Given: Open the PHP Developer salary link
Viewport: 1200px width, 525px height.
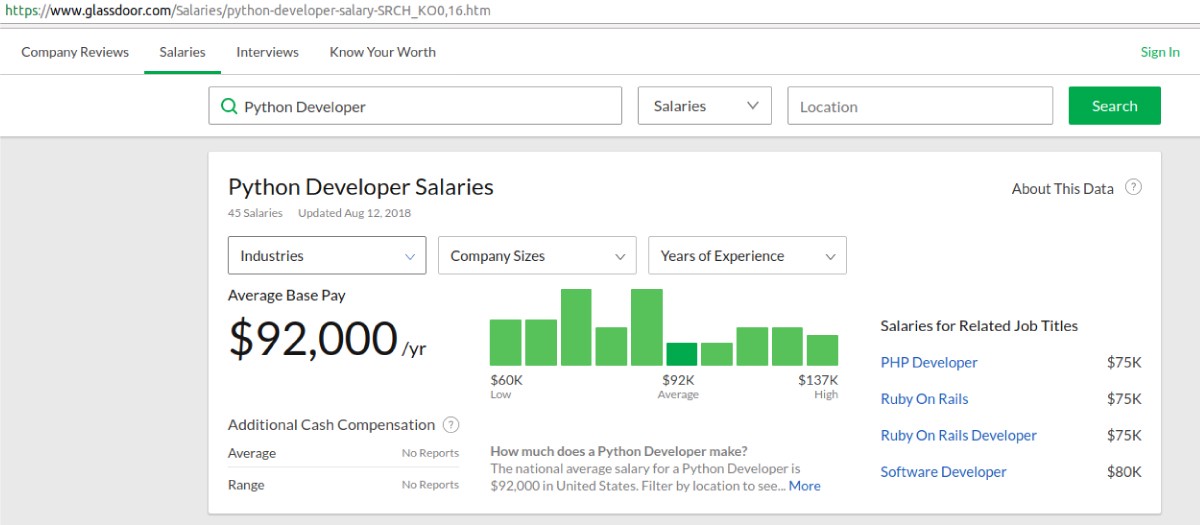Looking at the screenshot, I should pyautogui.click(x=929, y=363).
